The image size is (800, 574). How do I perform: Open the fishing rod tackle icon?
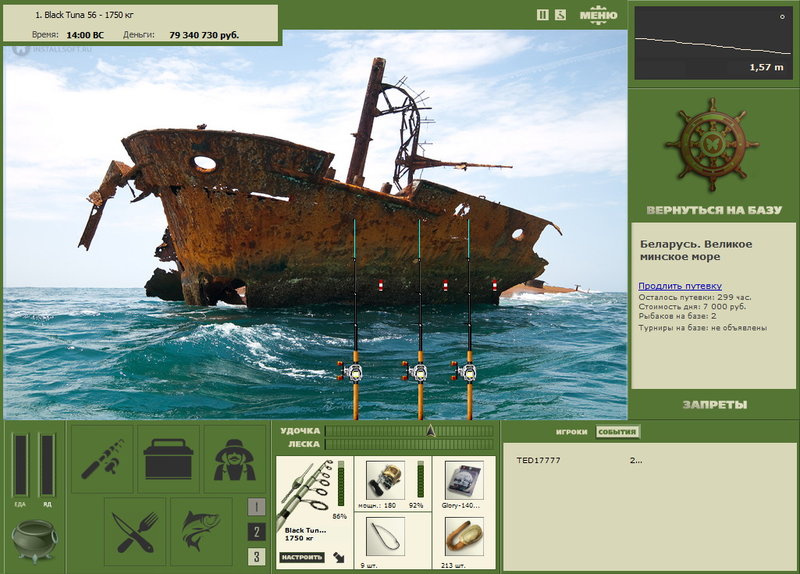(x=102, y=459)
